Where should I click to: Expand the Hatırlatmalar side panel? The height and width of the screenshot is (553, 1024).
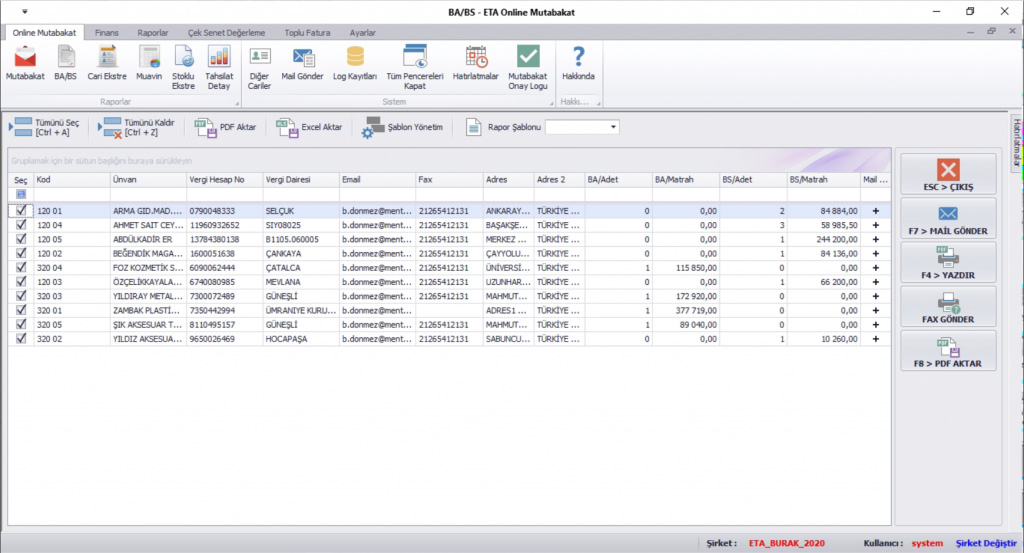[x=1017, y=143]
